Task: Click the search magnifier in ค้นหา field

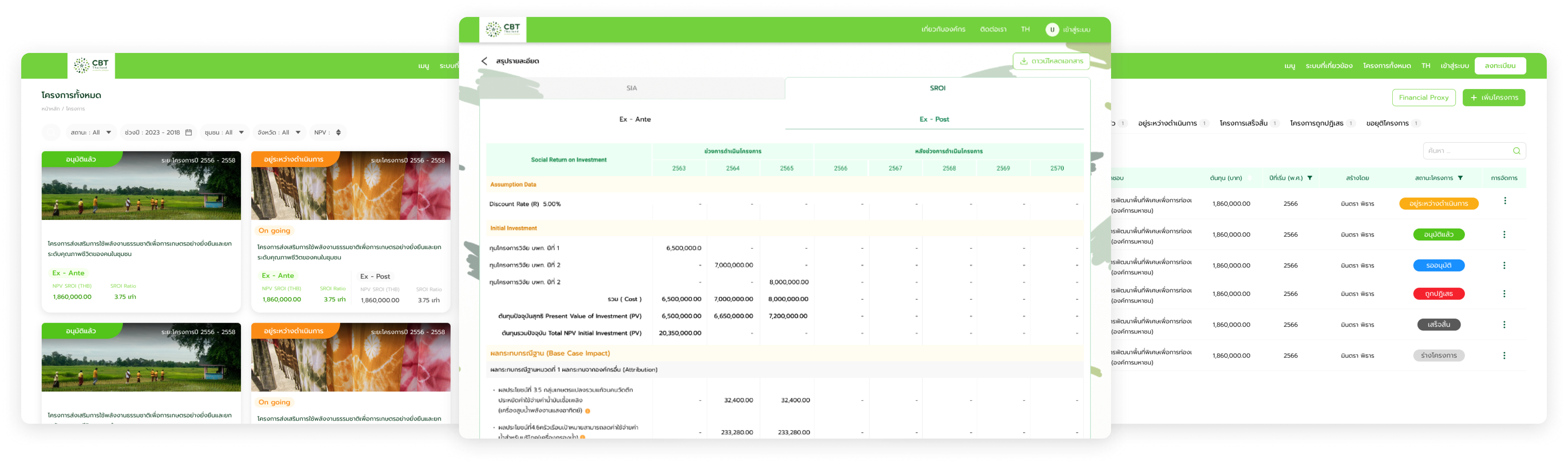Action: (x=1516, y=151)
